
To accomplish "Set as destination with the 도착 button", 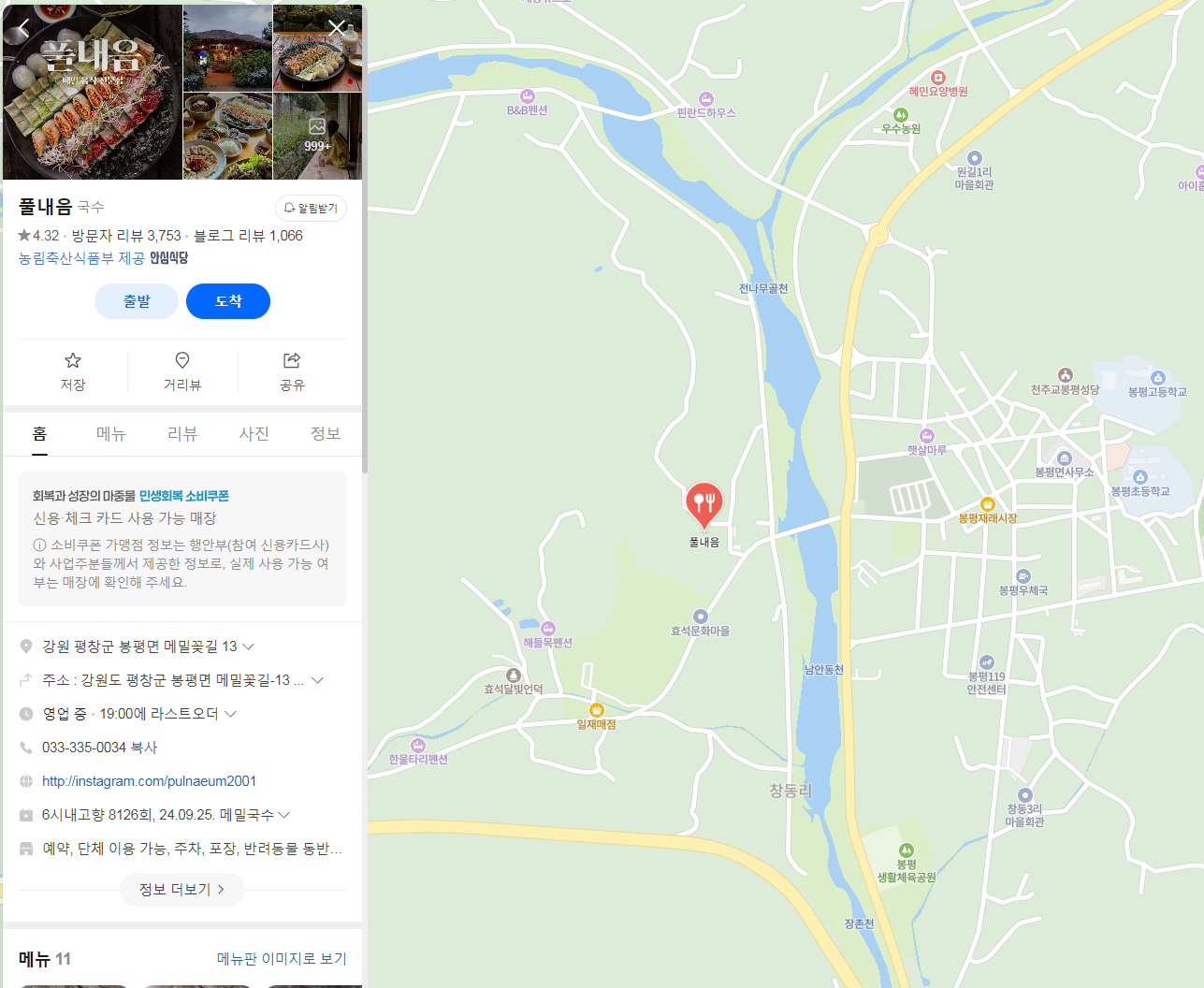I will tap(228, 301).
